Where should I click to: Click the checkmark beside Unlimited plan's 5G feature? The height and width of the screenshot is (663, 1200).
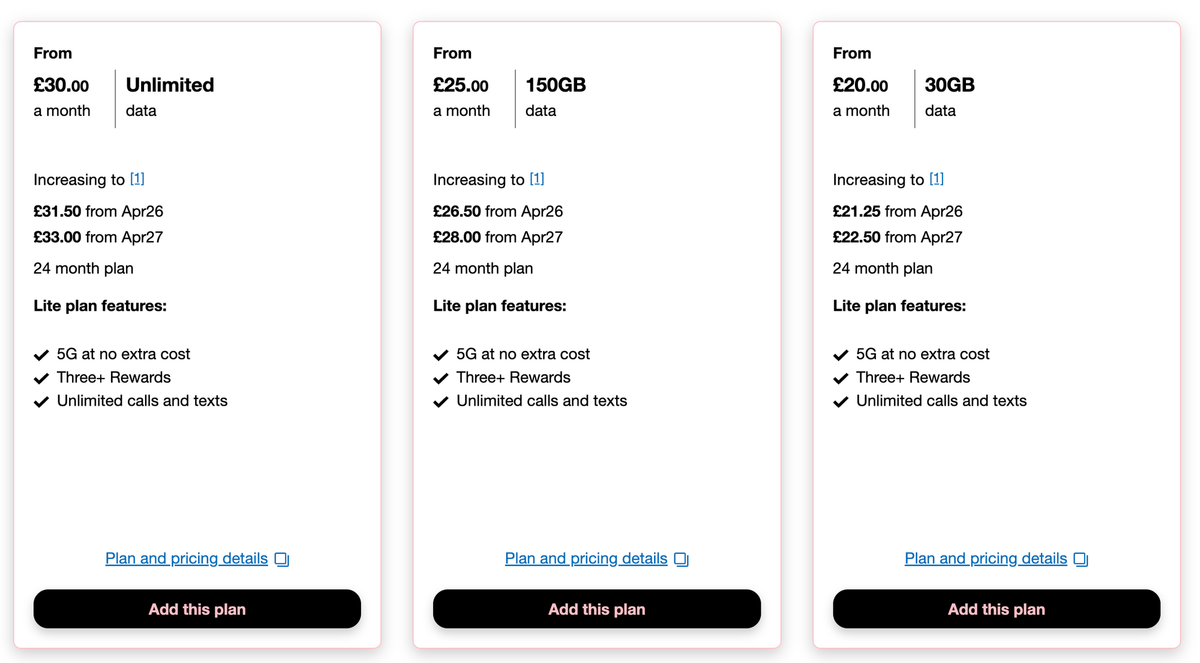pyautogui.click(x=41, y=353)
